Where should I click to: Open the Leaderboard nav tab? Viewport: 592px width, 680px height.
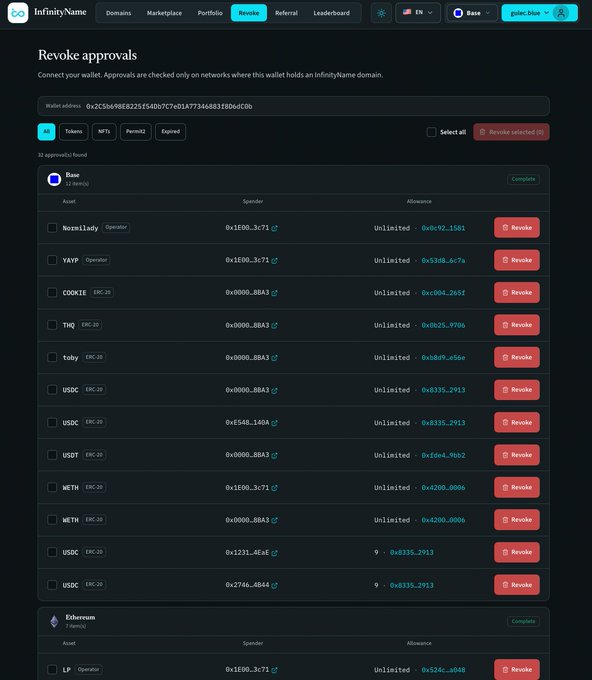coord(331,13)
